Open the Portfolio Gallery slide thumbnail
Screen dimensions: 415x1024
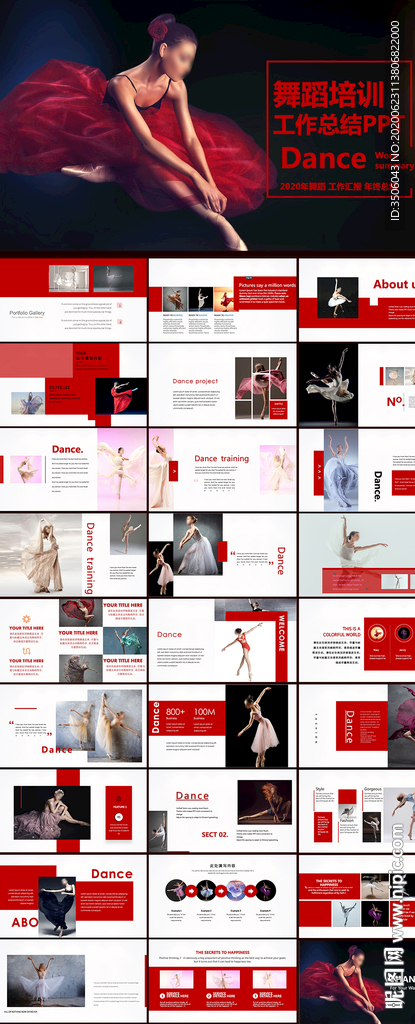[73, 299]
